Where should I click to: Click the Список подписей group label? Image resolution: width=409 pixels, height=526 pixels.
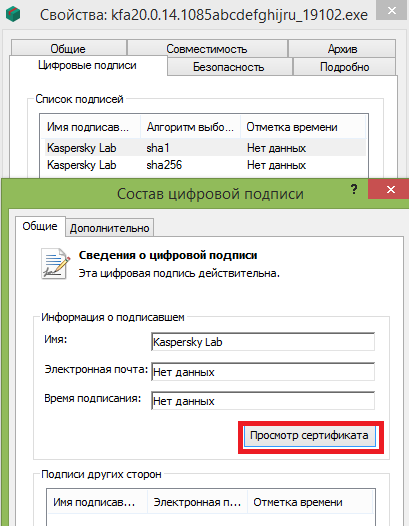click(80, 99)
